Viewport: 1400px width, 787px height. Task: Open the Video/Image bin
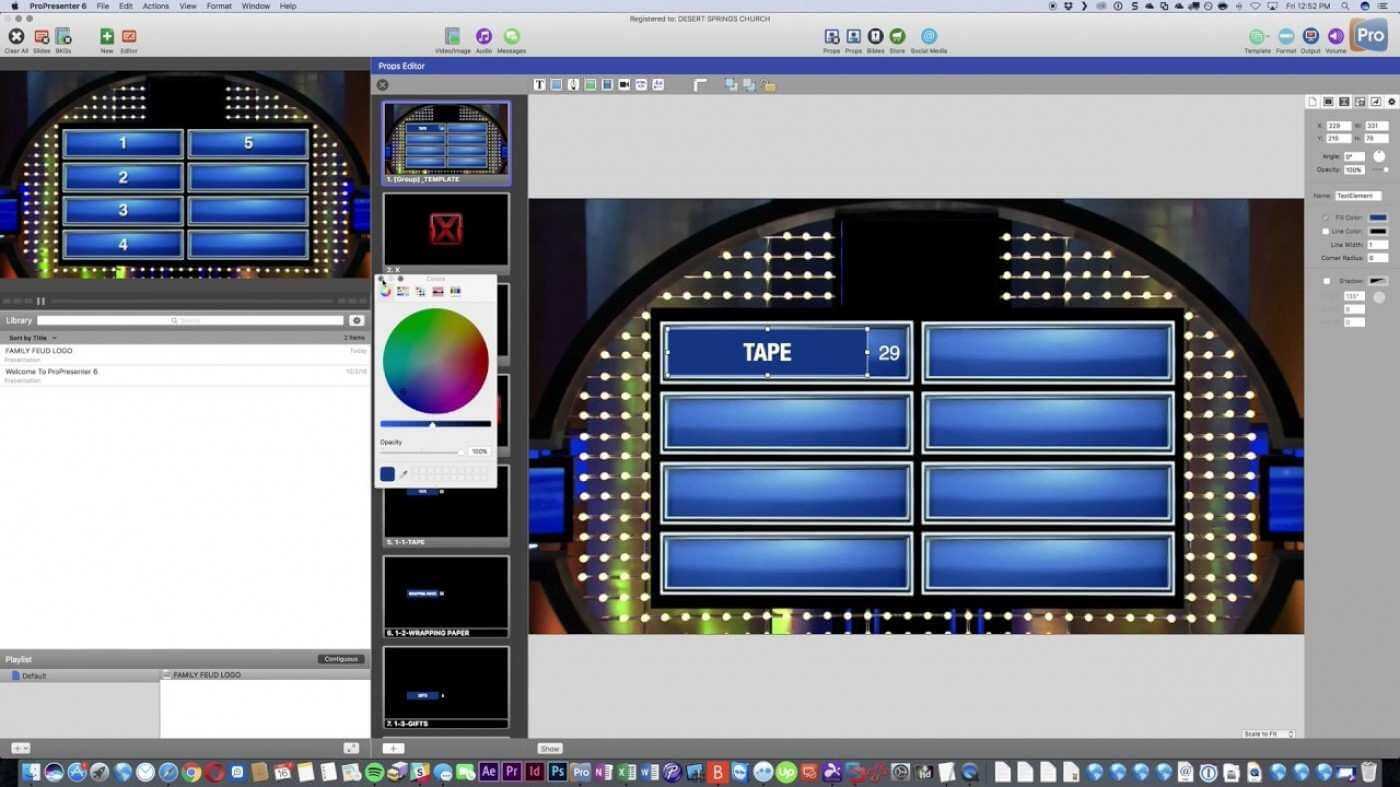click(x=452, y=37)
